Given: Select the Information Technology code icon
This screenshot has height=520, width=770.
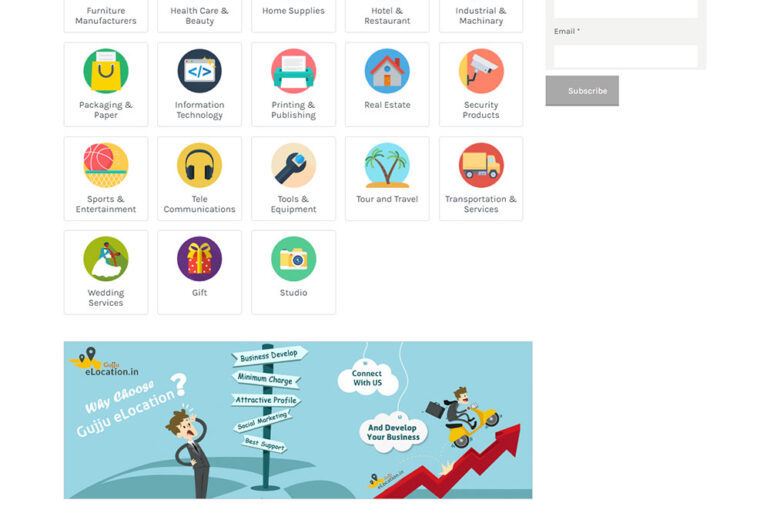Looking at the screenshot, I should [x=199, y=71].
